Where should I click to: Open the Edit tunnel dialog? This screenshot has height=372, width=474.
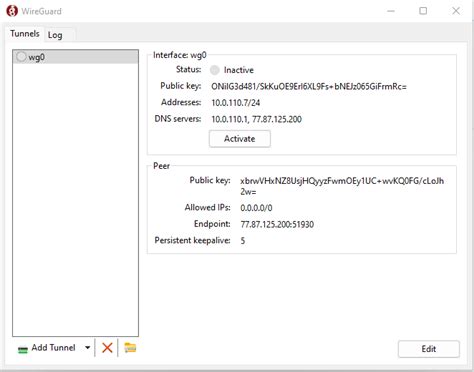(429, 349)
